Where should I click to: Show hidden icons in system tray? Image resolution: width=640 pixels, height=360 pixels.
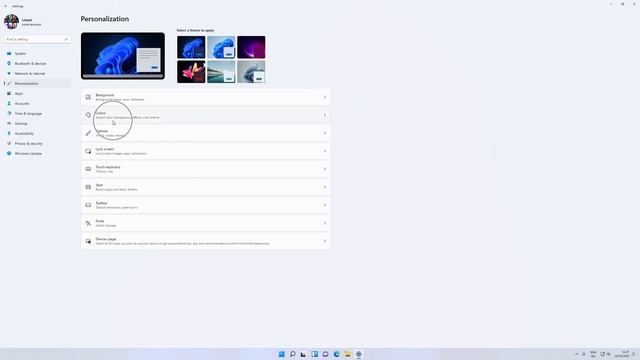pos(576,354)
